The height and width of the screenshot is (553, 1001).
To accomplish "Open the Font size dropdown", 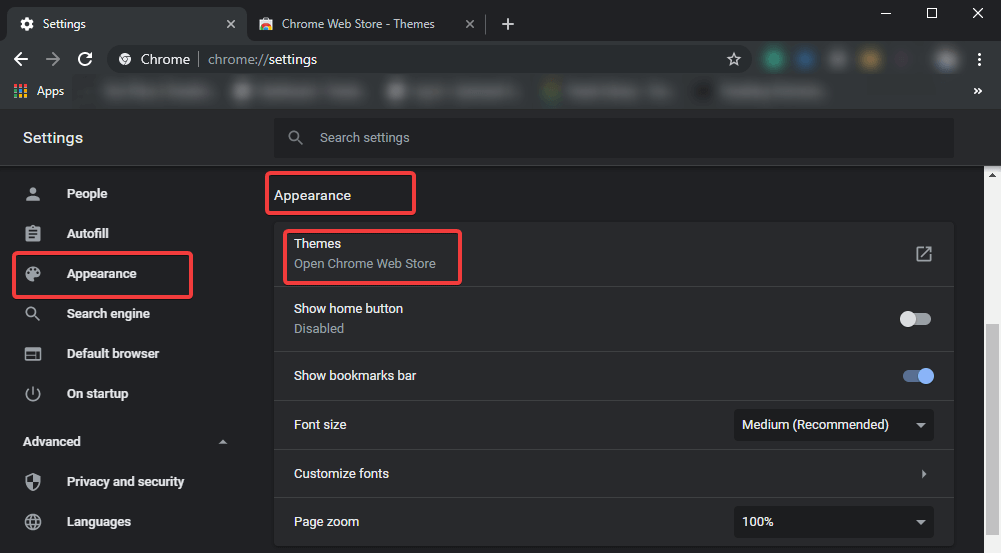I will click(x=834, y=425).
